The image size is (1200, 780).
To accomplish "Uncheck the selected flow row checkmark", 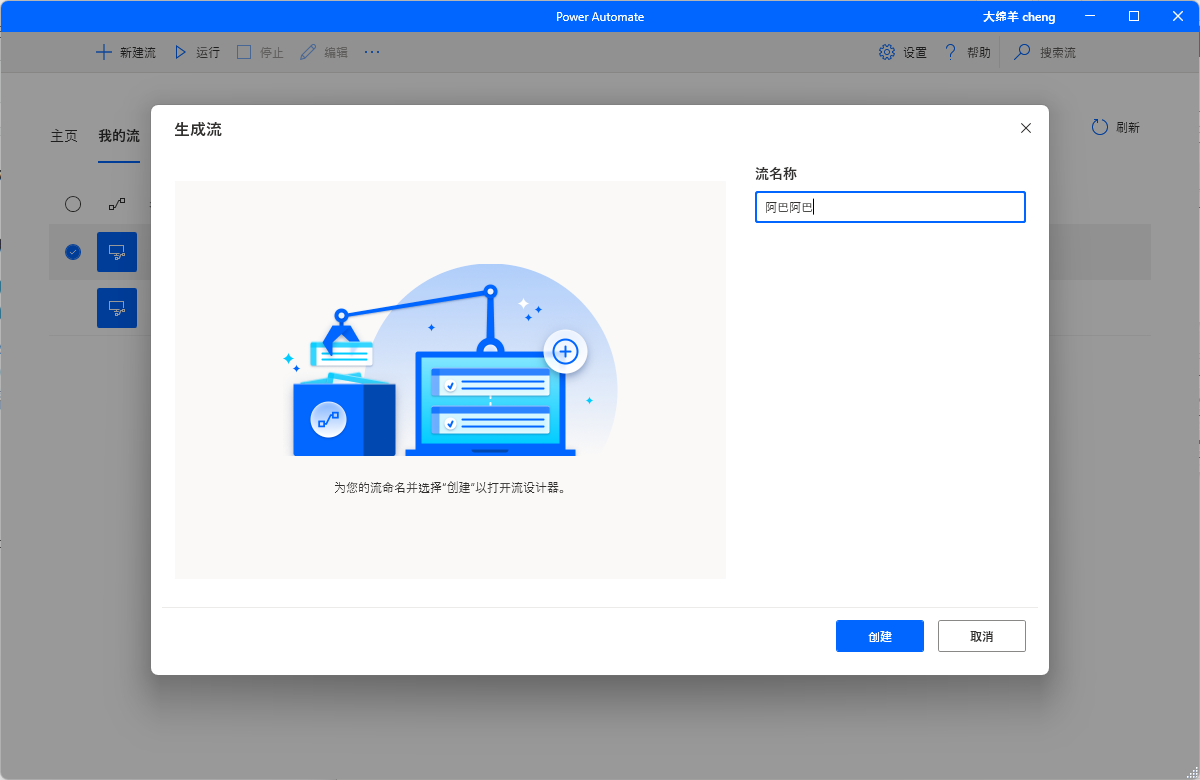I will (73, 252).
